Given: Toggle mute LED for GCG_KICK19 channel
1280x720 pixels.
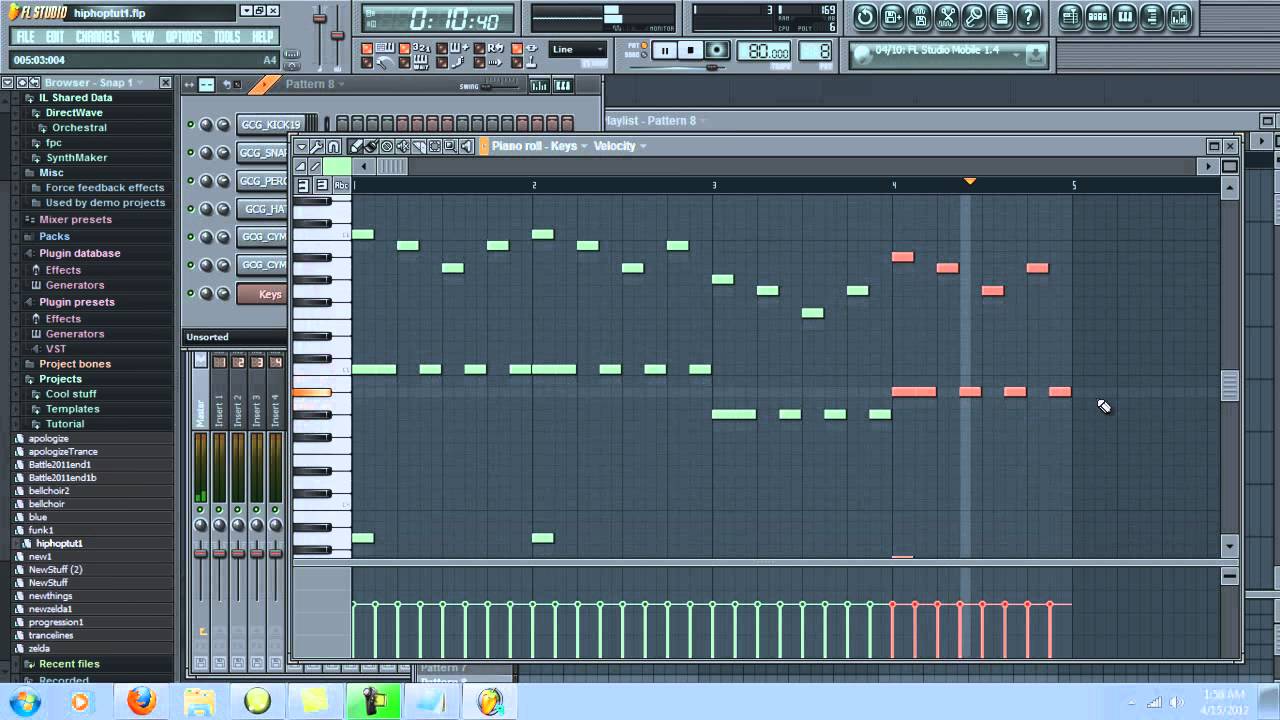Looking at the screenshot, I should pyautogui.click(x=190, y=125).
